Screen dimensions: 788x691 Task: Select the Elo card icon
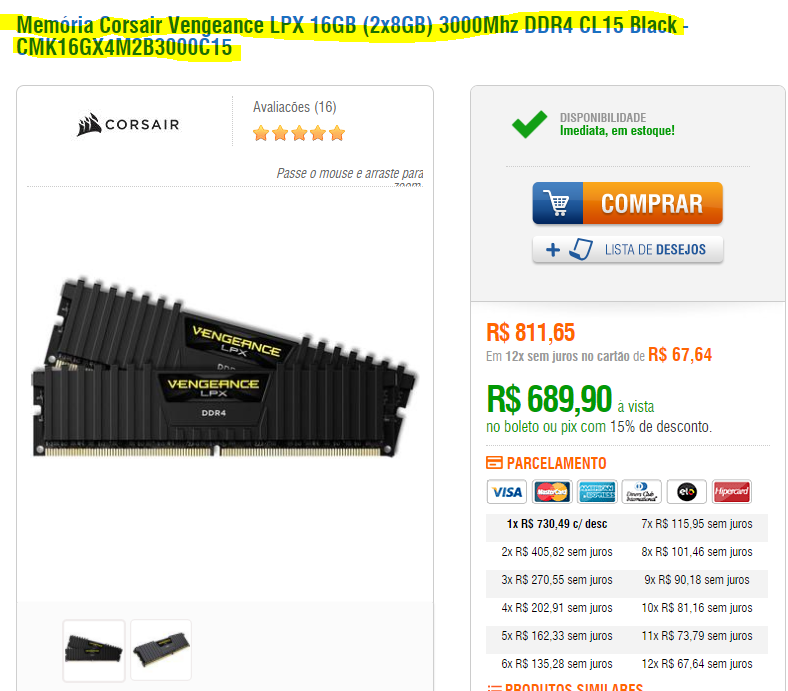click(x=686, y=491)
